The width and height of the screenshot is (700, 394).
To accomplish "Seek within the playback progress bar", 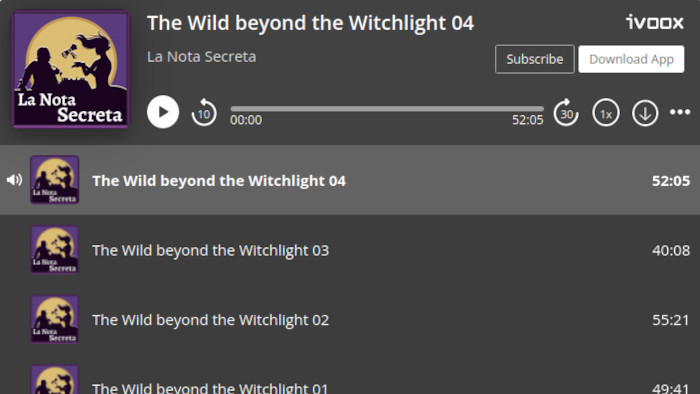I will point(387,108).
